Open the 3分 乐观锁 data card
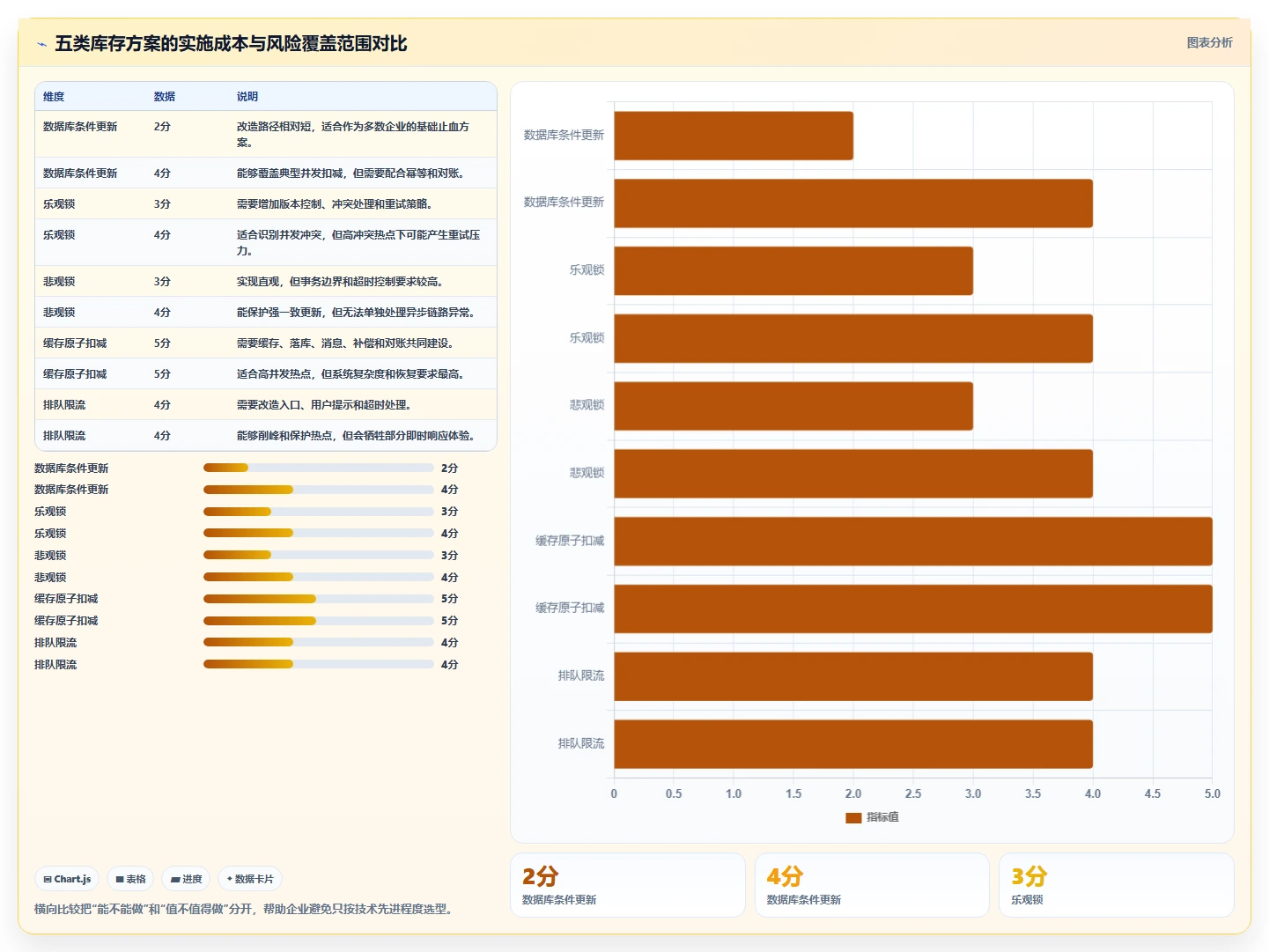This screenshot has width=1269, height=952. click(x=1117, y=885)
